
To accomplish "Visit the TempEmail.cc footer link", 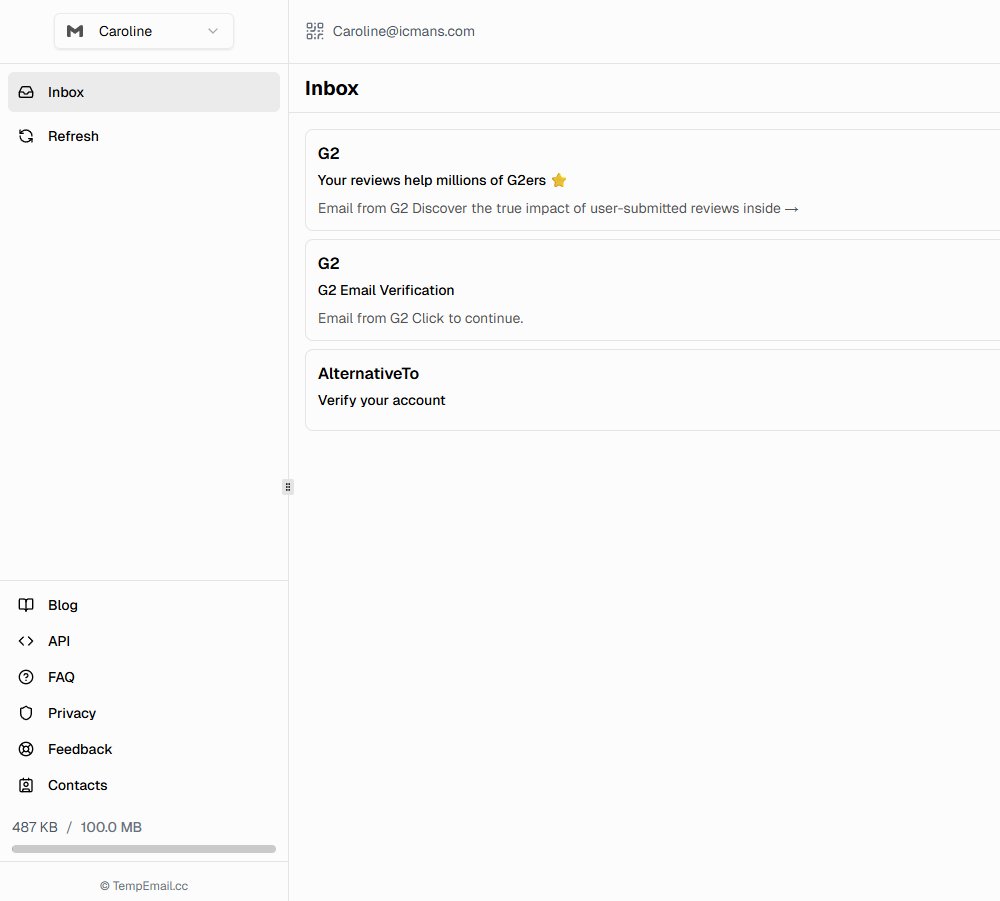I will pyautogui.click(x=144, y=886).
